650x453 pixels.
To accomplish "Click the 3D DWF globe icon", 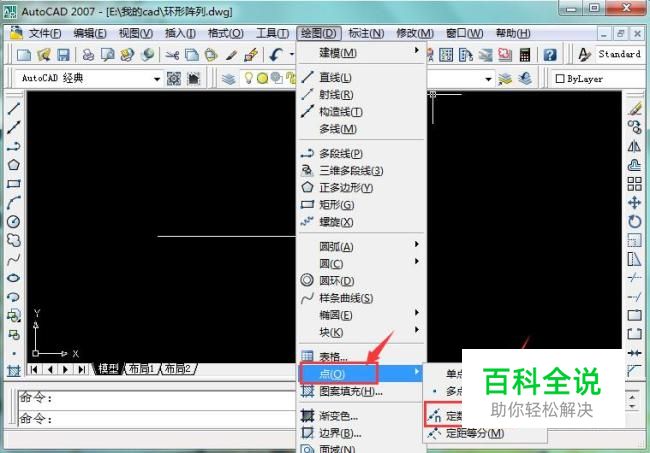I will (147, 55).
